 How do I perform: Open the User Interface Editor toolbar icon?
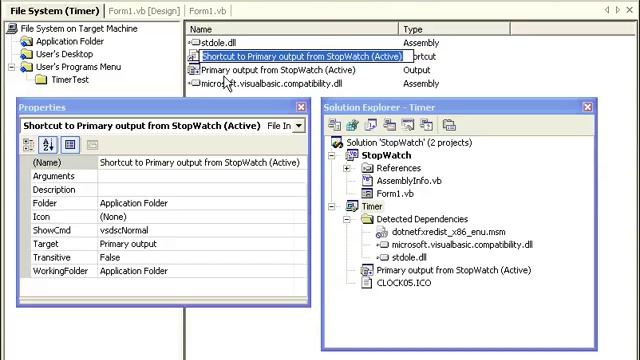[x=389, y=125]
